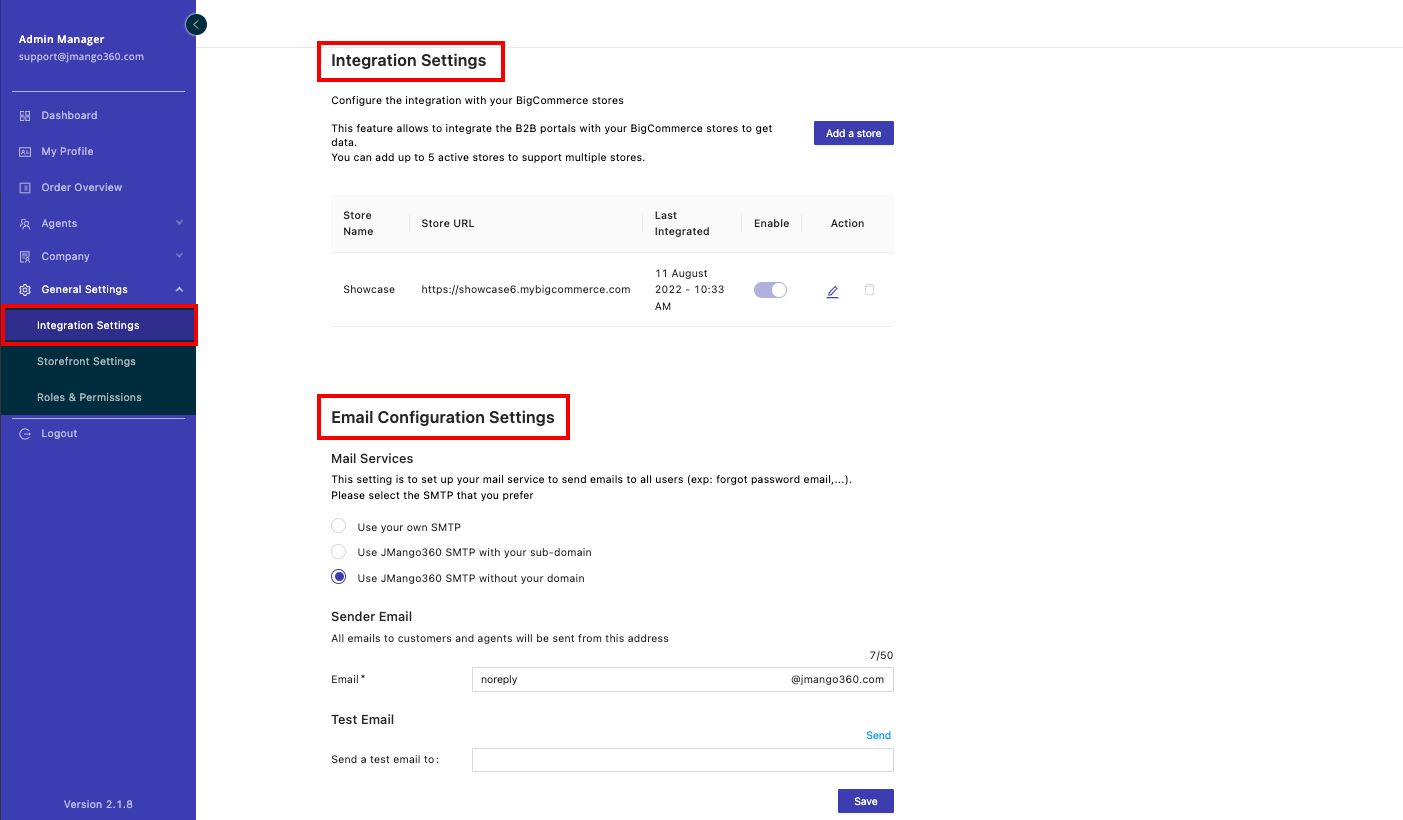Click the General Settings gear icon
The height and width of the screenshot is (820, 1403).
tap(25, 290)
